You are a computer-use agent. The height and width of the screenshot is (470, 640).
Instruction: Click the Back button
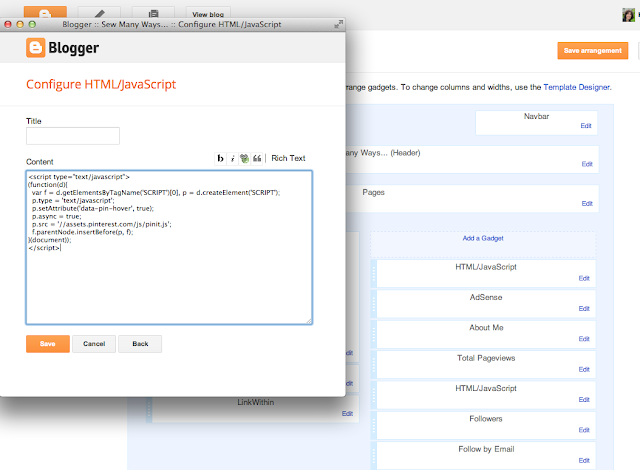pos(140,344)
